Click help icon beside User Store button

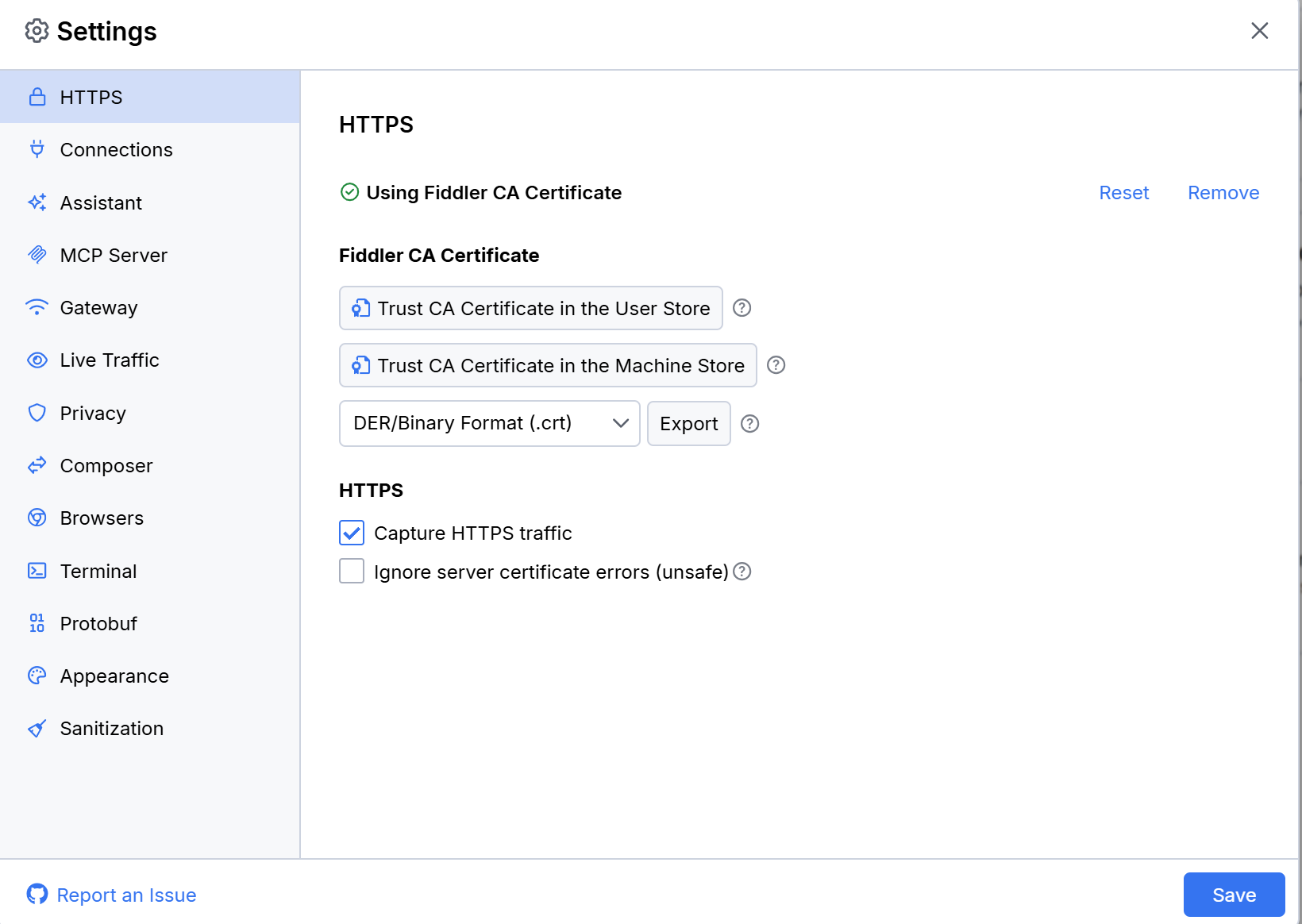(x=742, y=308)
